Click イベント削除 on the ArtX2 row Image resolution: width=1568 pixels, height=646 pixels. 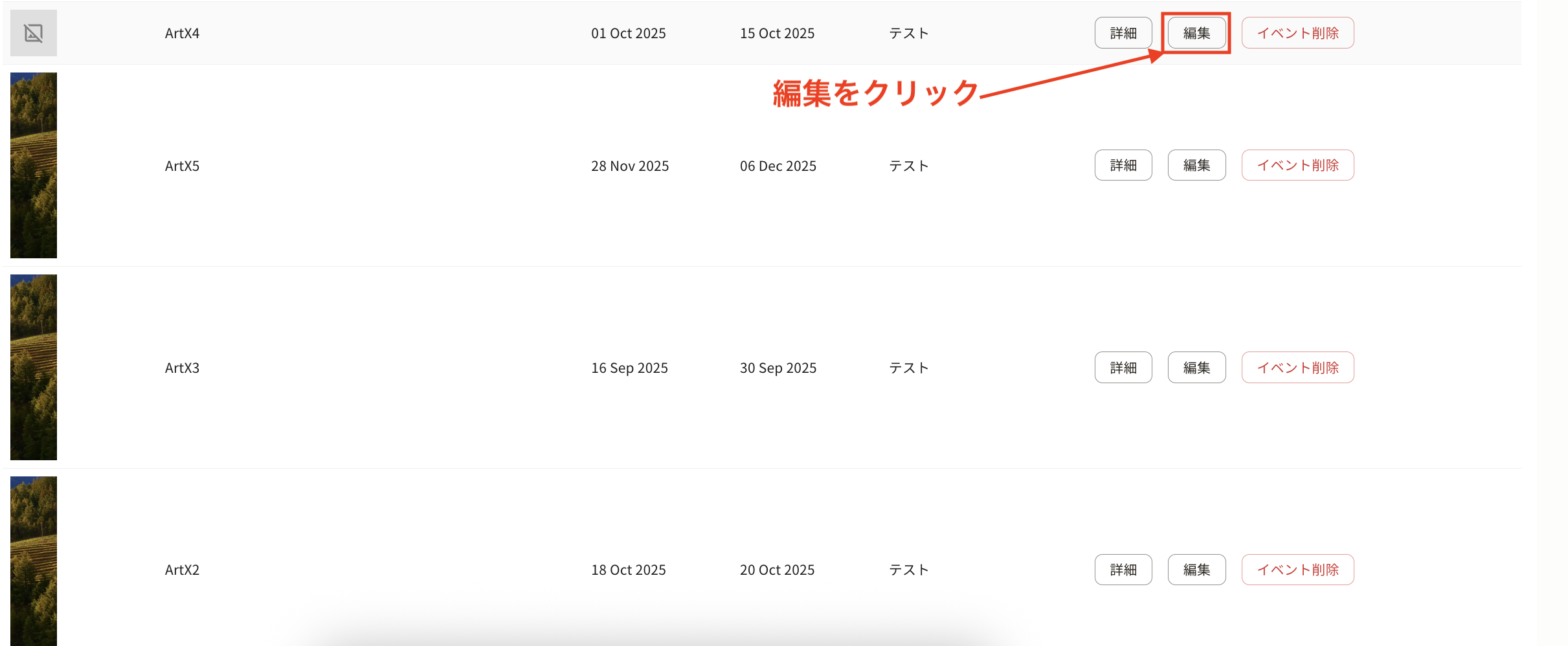(x=1297, y=569)
